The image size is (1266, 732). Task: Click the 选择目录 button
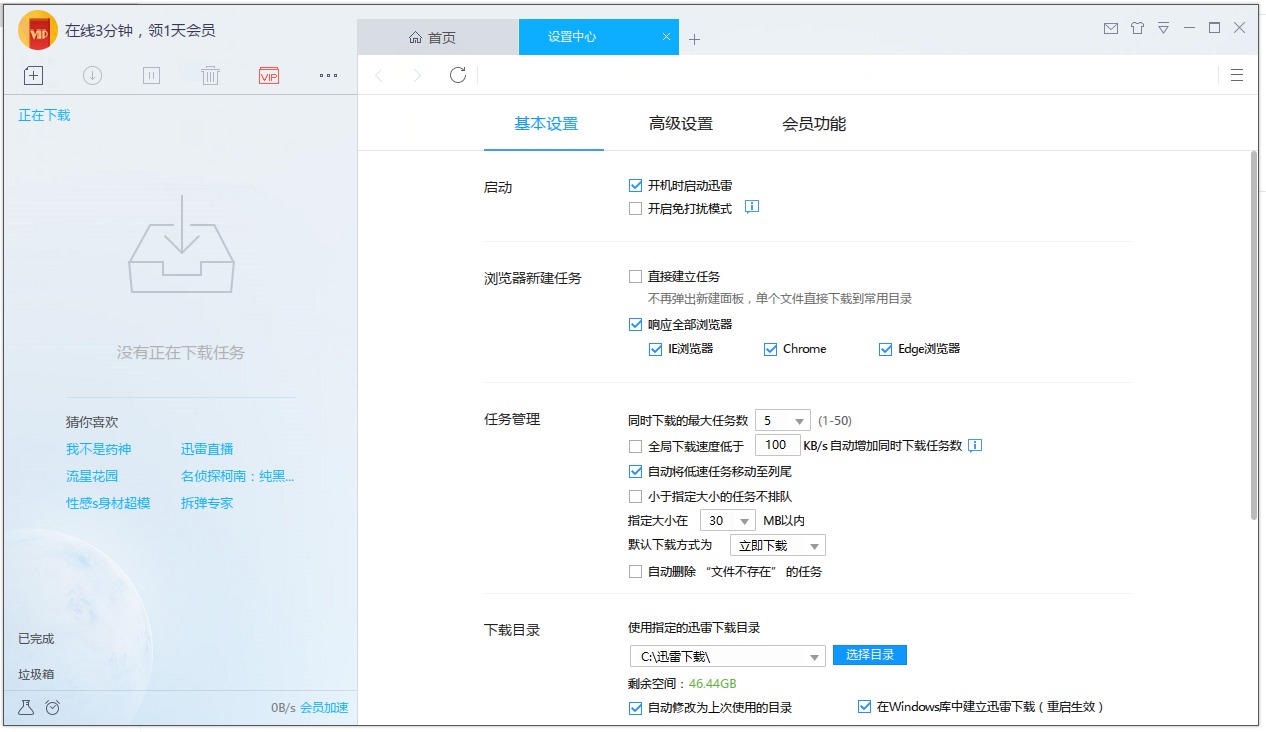pos(869,655)
